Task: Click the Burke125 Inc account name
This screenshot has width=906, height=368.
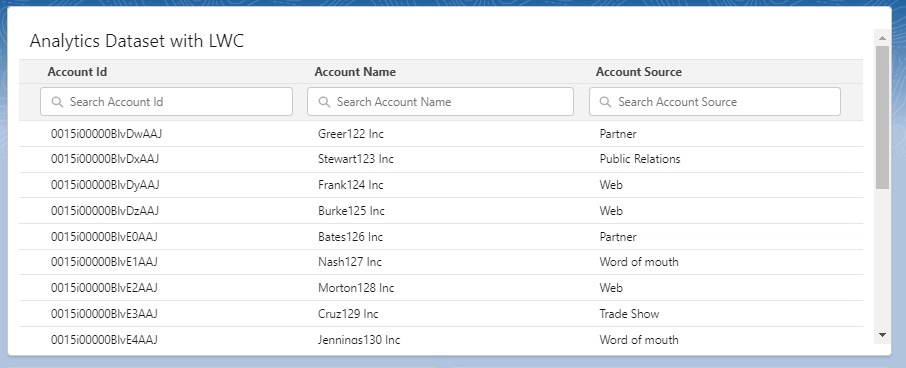Action: pyautogui.click(x=351, y=211)
